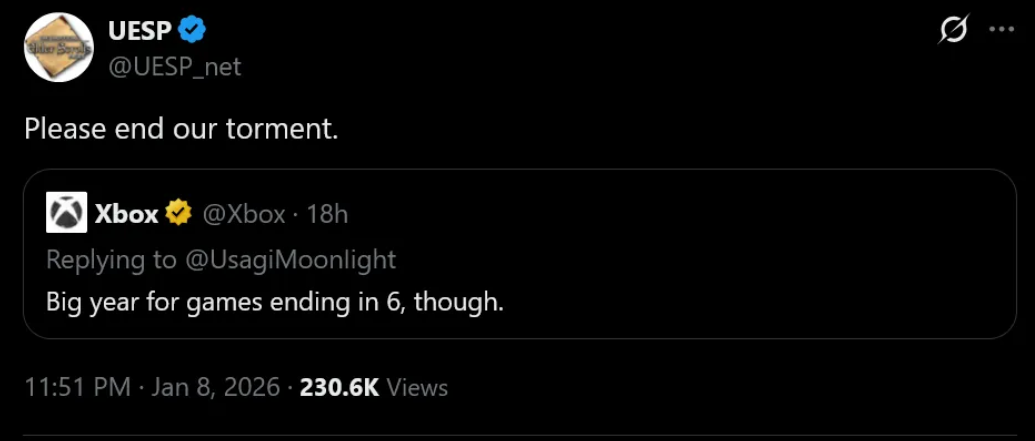Open the UESP profile avatar
1035x441 pixels.
pos(58,47)
